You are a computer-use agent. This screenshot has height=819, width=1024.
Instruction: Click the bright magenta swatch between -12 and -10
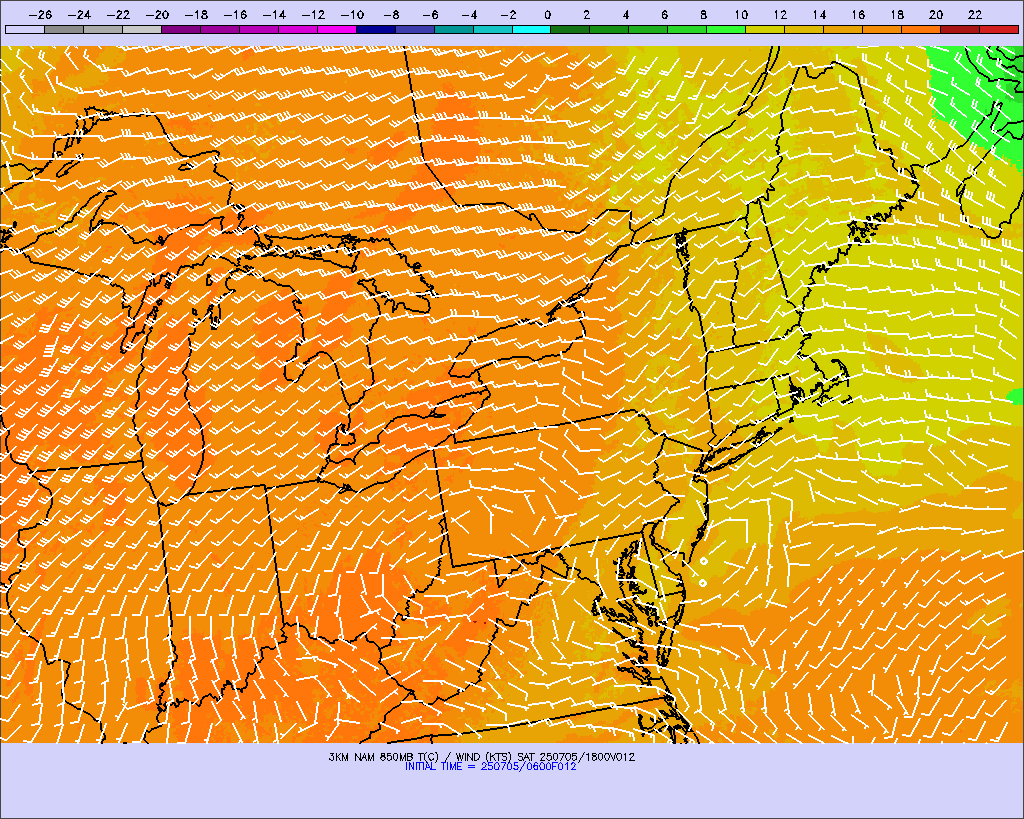point(337,29)
